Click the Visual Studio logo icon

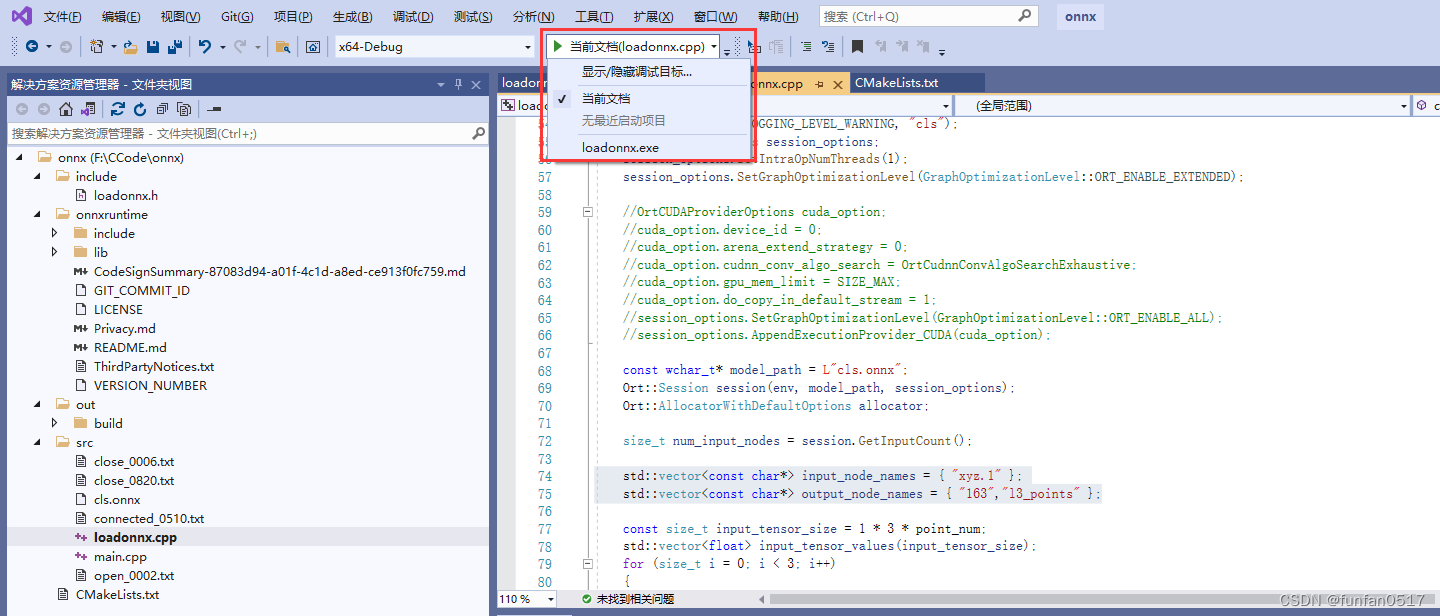coord(21,16)
